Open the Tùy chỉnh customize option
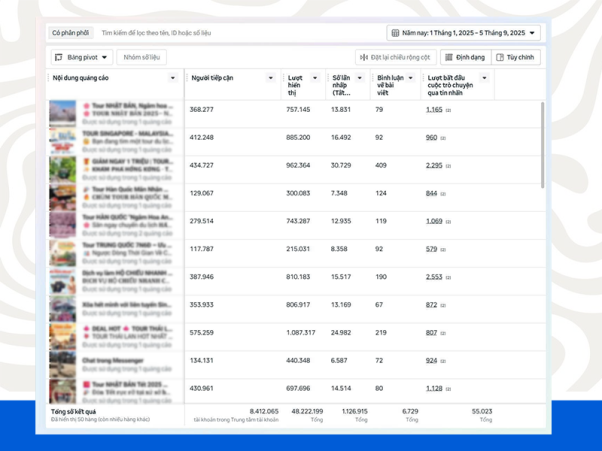Screen dimensions: 602x451 pos(516,57)
